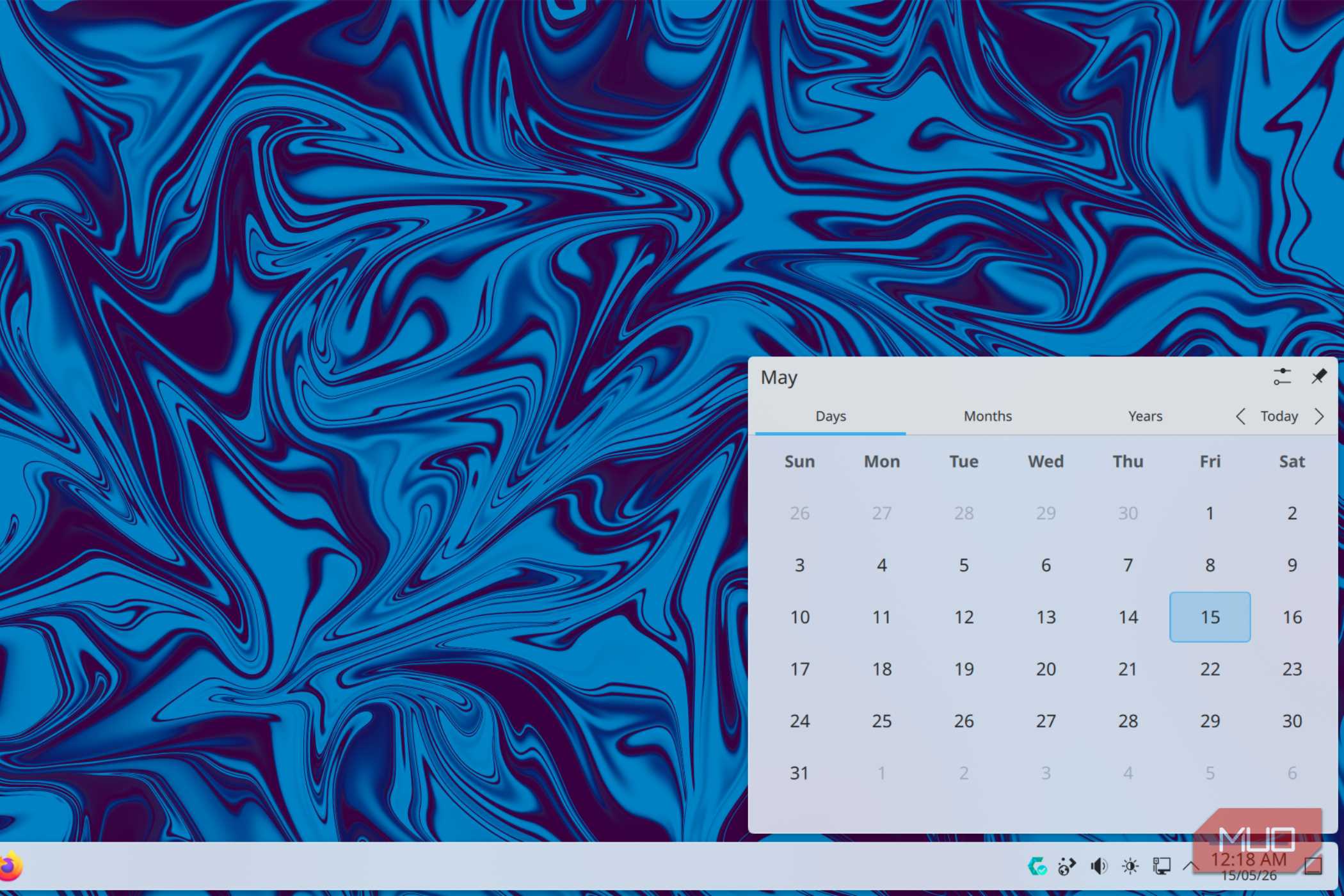Switch to the Months tab
Screen dimensions: 1344x896
point(988,417)
